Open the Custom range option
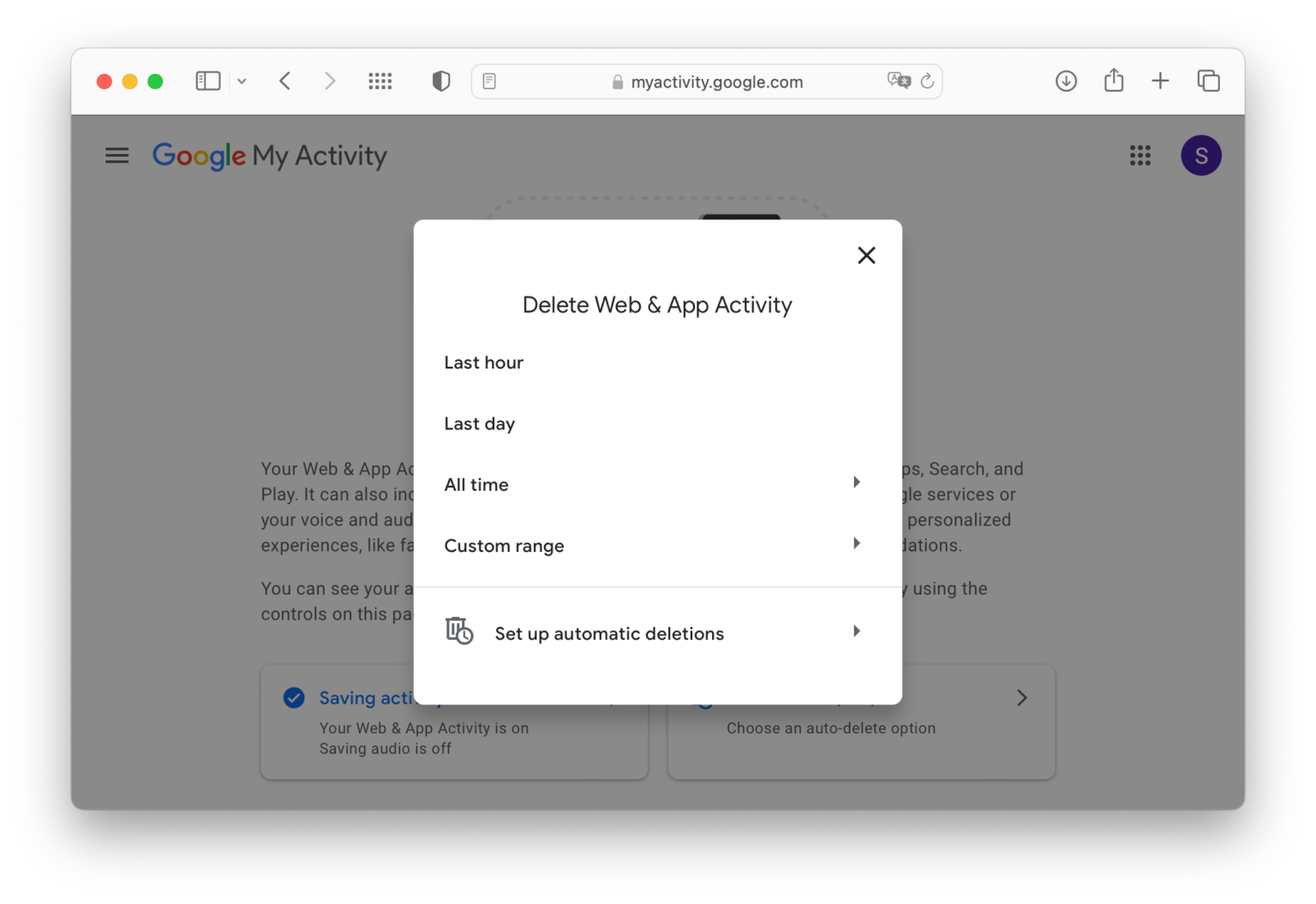Viewport: 1316px width, 904px height. (x=657, y=546)
